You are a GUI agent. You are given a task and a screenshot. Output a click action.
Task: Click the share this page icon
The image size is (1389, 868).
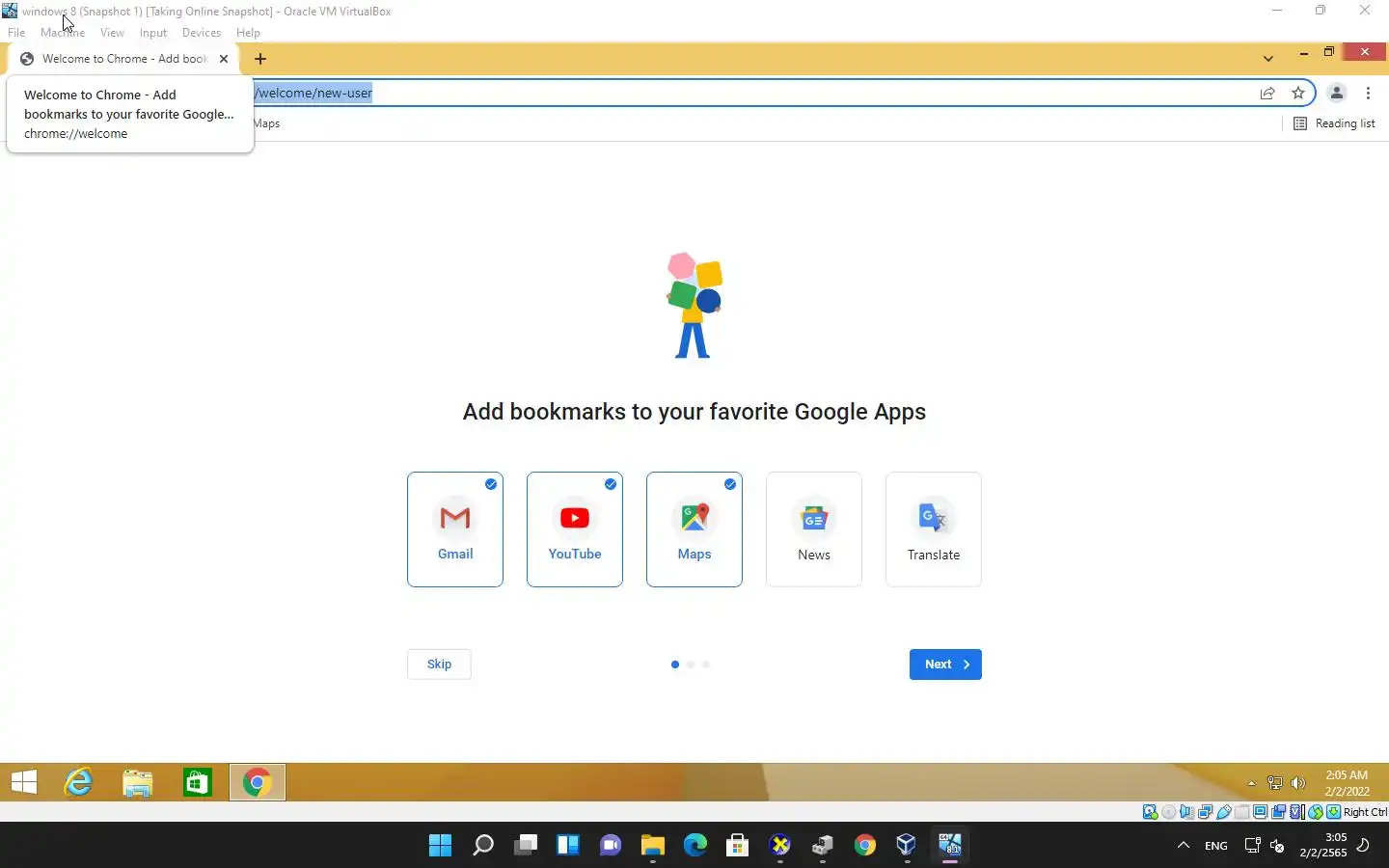point(1267,94)
